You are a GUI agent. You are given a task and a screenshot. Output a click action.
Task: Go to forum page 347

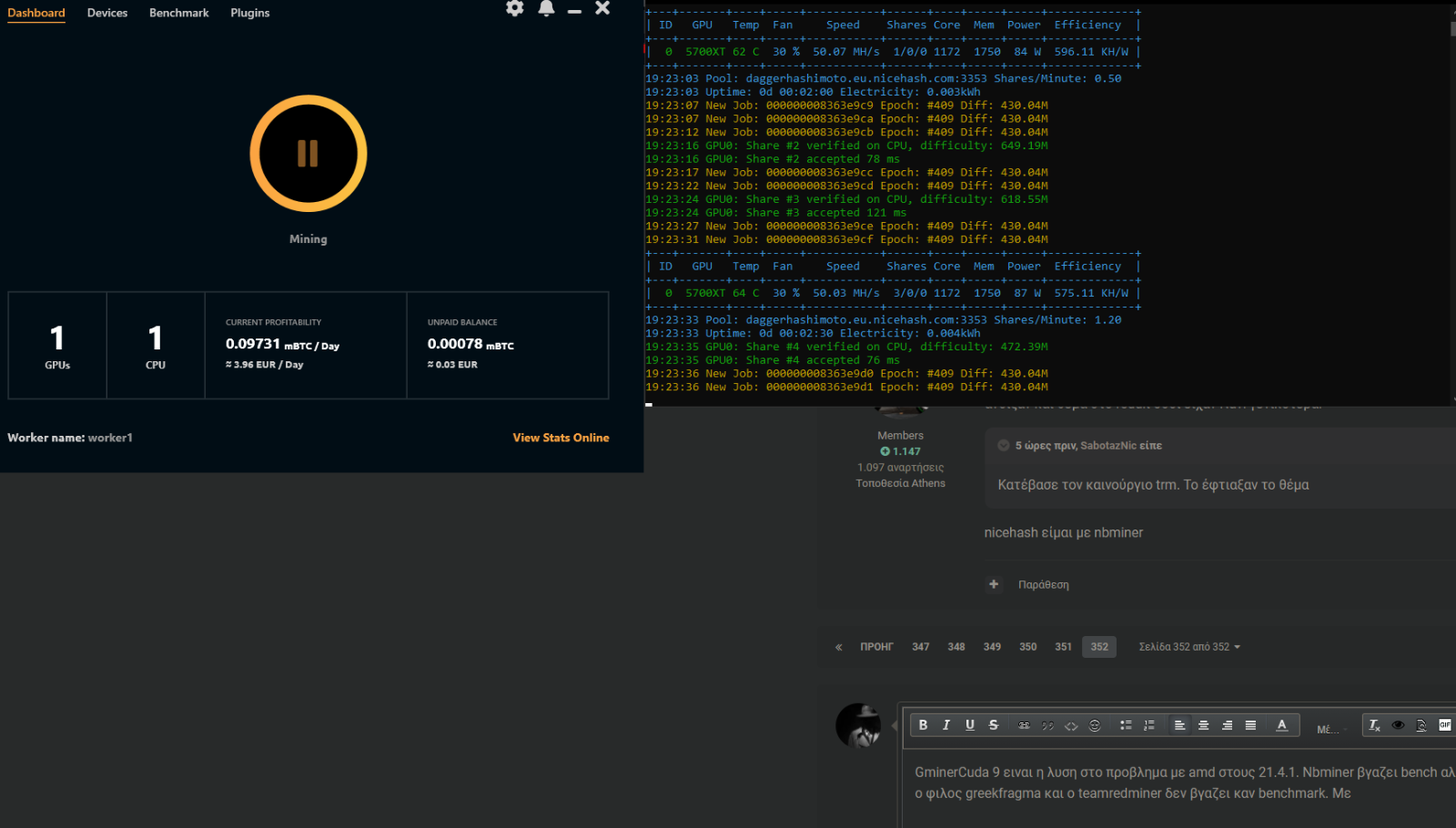[x=921, y=647]
